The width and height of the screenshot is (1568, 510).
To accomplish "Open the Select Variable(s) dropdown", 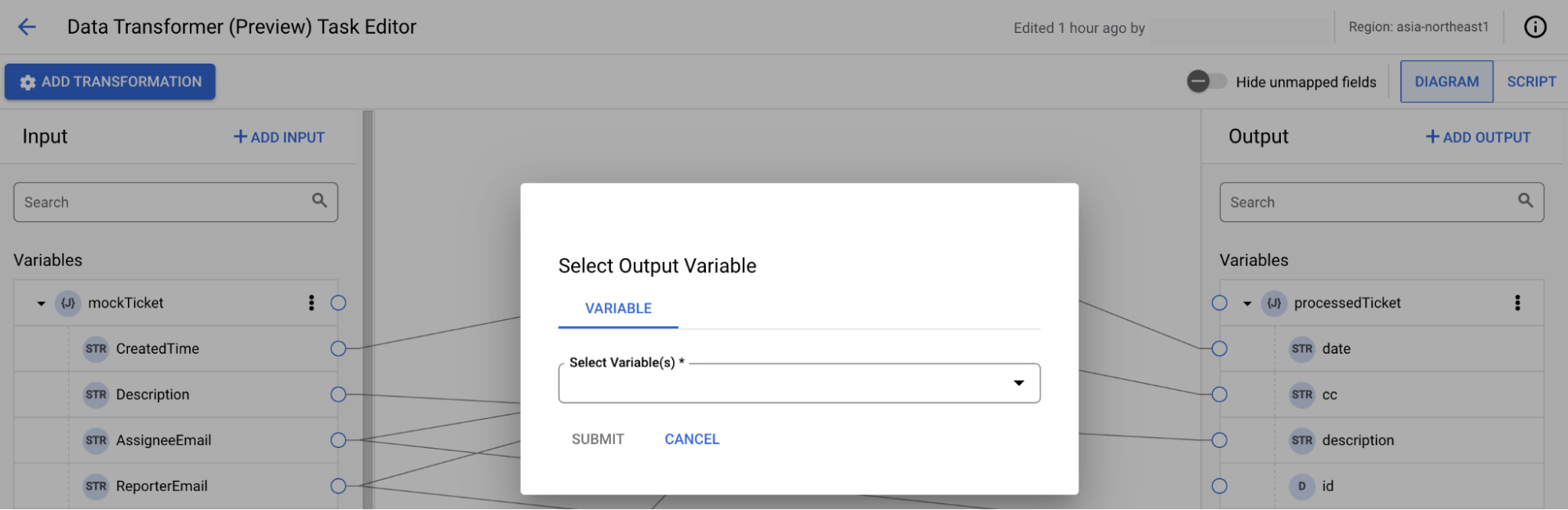I will click(x=799, y=384).
